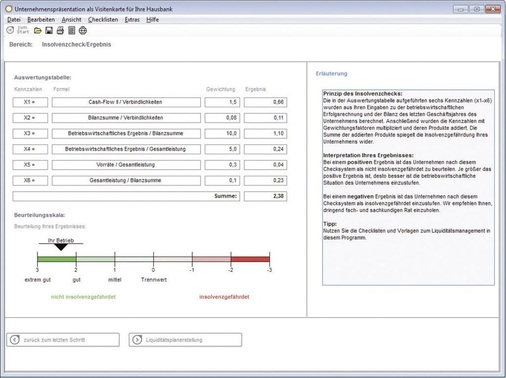Click the X1 Ergebnis field 0,66

point(265,102)
